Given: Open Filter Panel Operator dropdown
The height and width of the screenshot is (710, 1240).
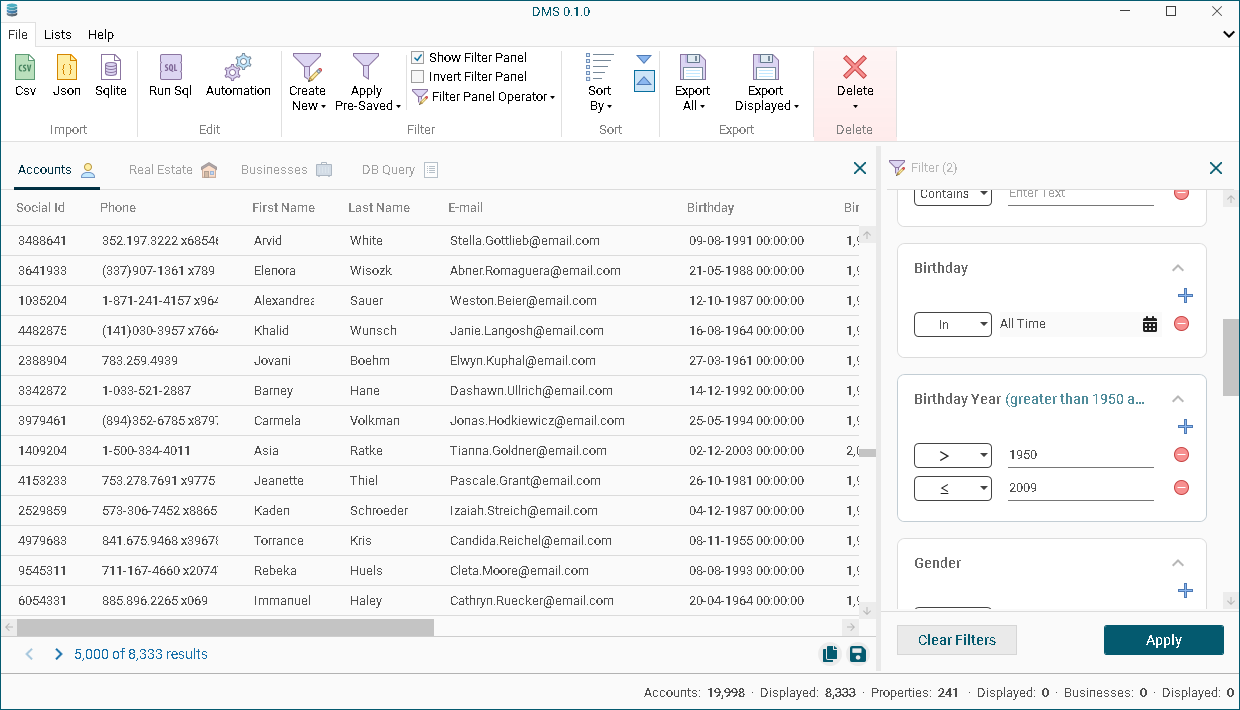Looking at the screenshot, I should click(x=483, y=97).
